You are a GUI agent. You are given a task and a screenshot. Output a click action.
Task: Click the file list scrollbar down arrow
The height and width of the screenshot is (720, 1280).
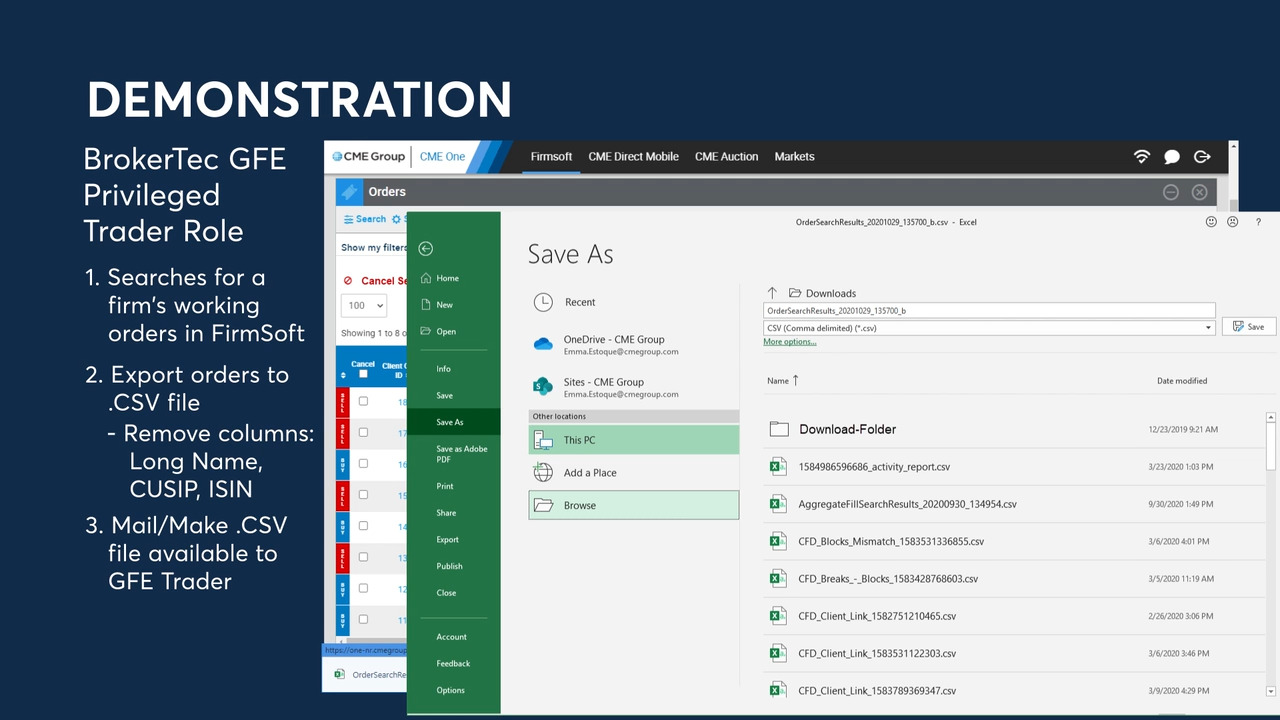pos(1271,690)
